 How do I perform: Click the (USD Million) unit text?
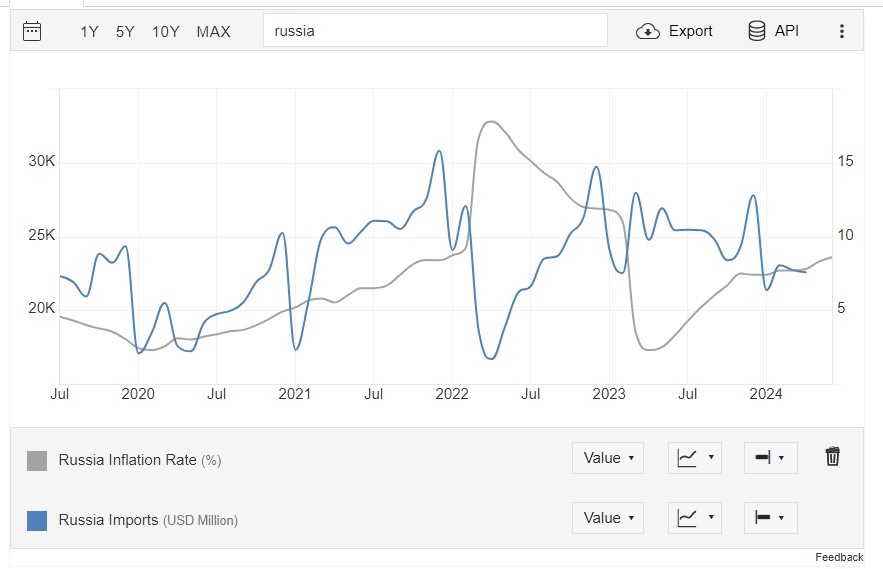[x=200, y=521]
